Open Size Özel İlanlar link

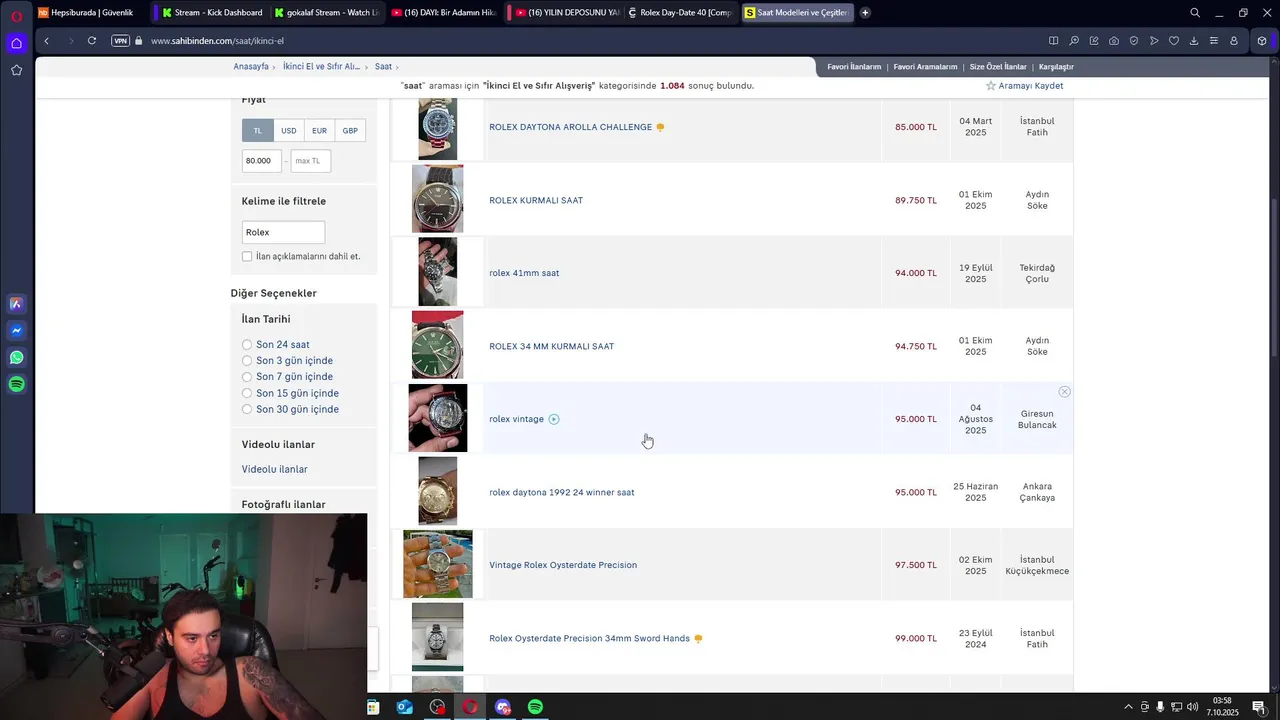998,67
